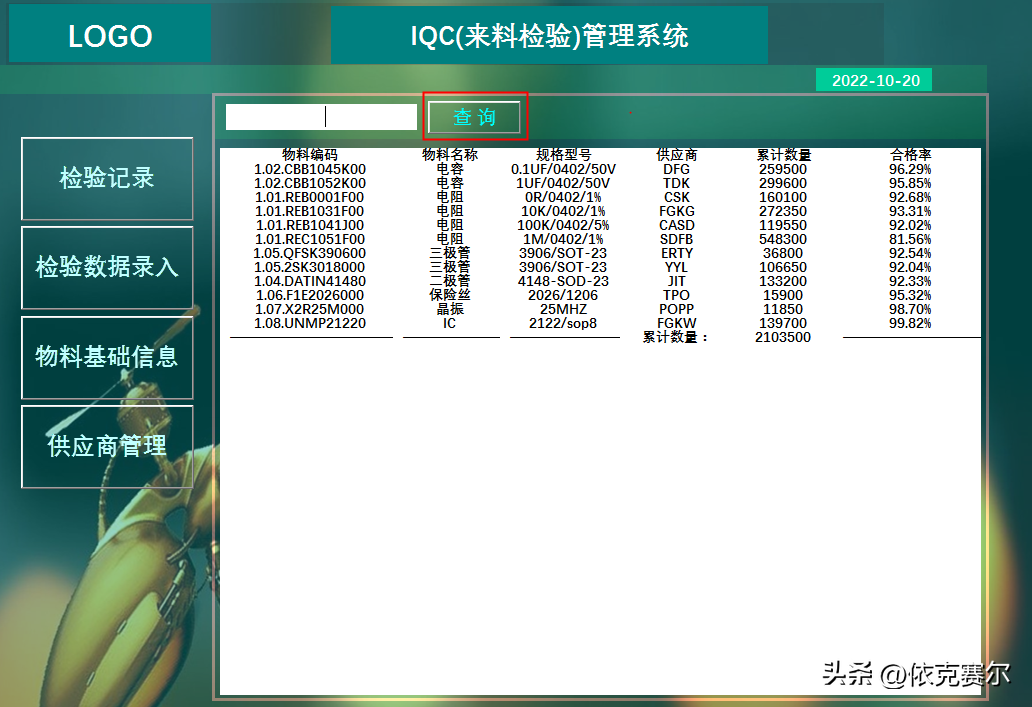This screenshot has width=1032, height=707.
Task: Click spec cell 2122/sop8
Action: pyautogui.click(x=563, y=323)
